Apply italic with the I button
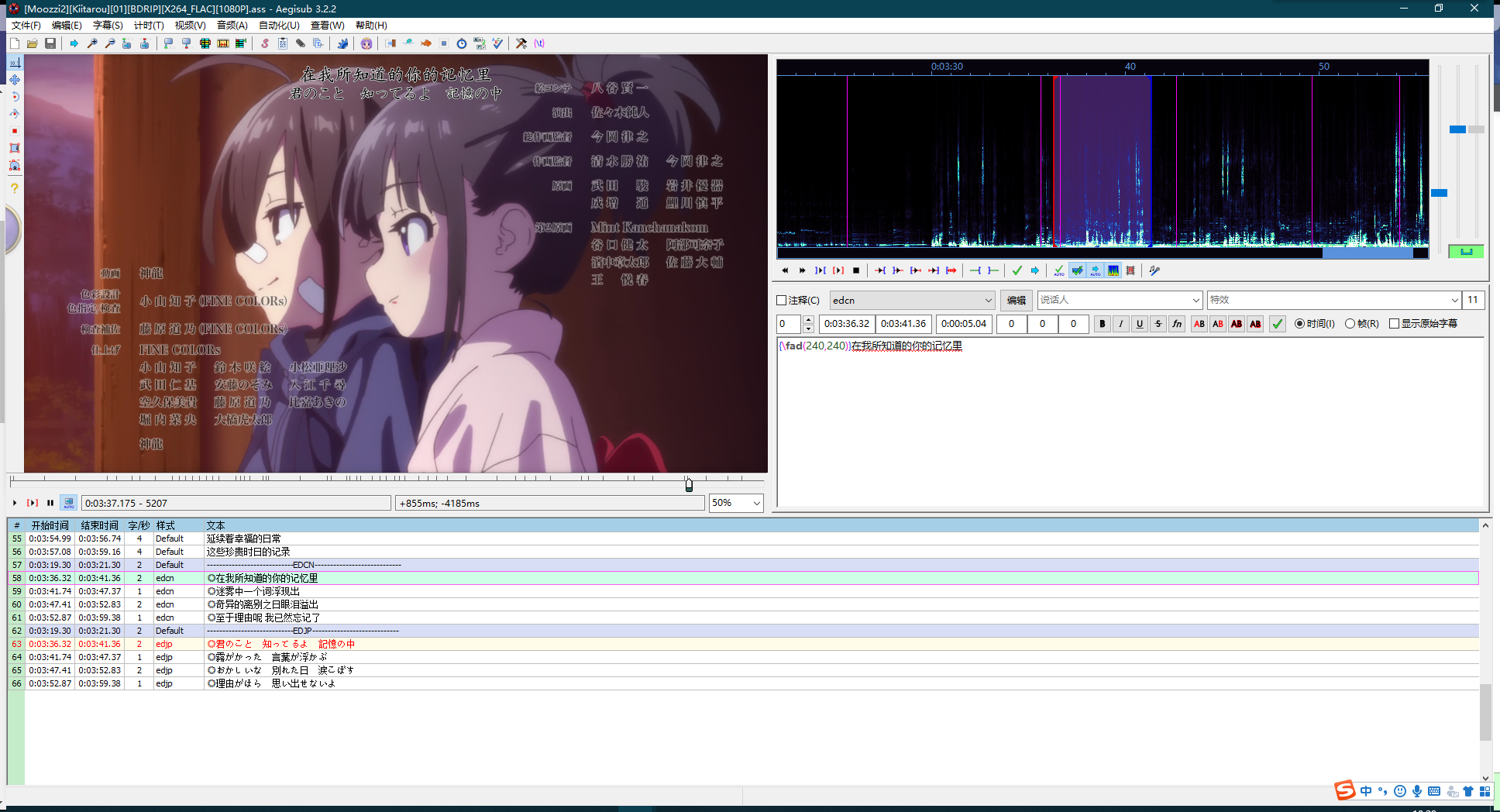 tap(1121, 324)
